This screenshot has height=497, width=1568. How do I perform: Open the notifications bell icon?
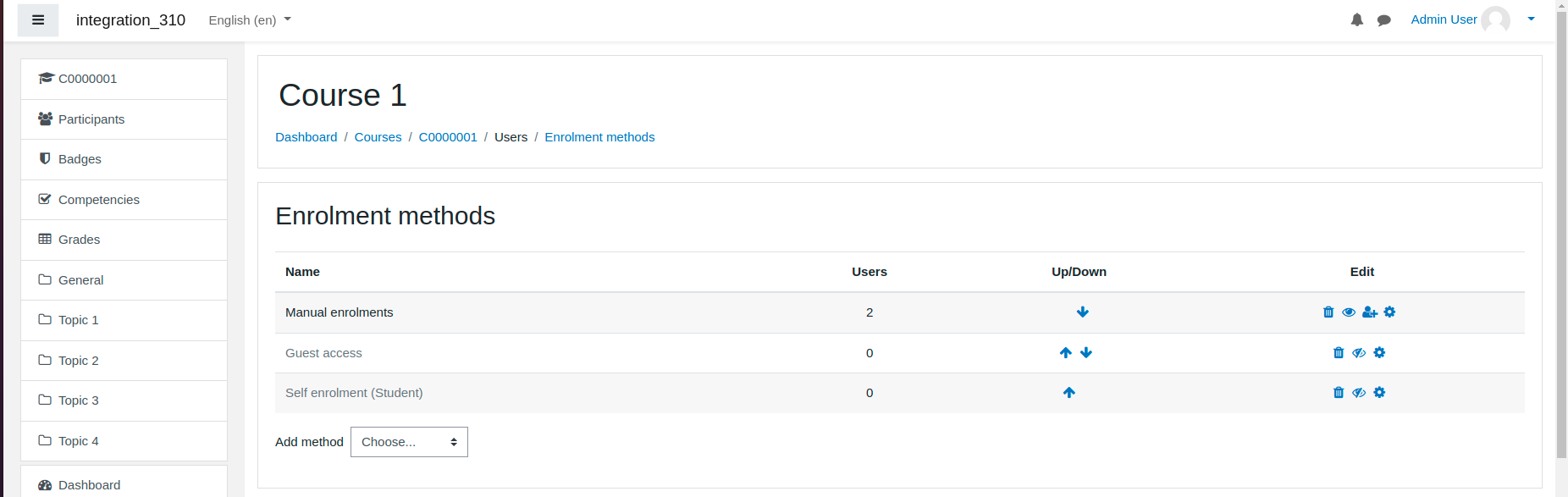[1357, 20]
